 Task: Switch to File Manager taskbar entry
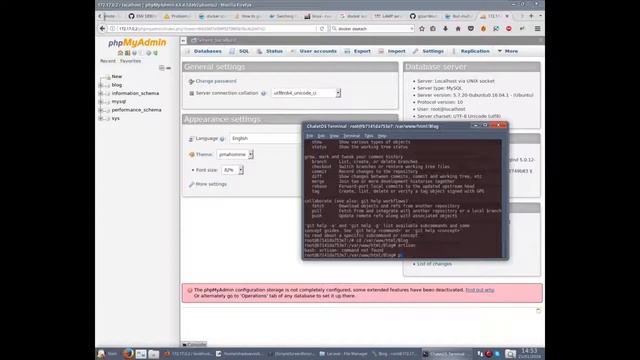tap(344, 354)
